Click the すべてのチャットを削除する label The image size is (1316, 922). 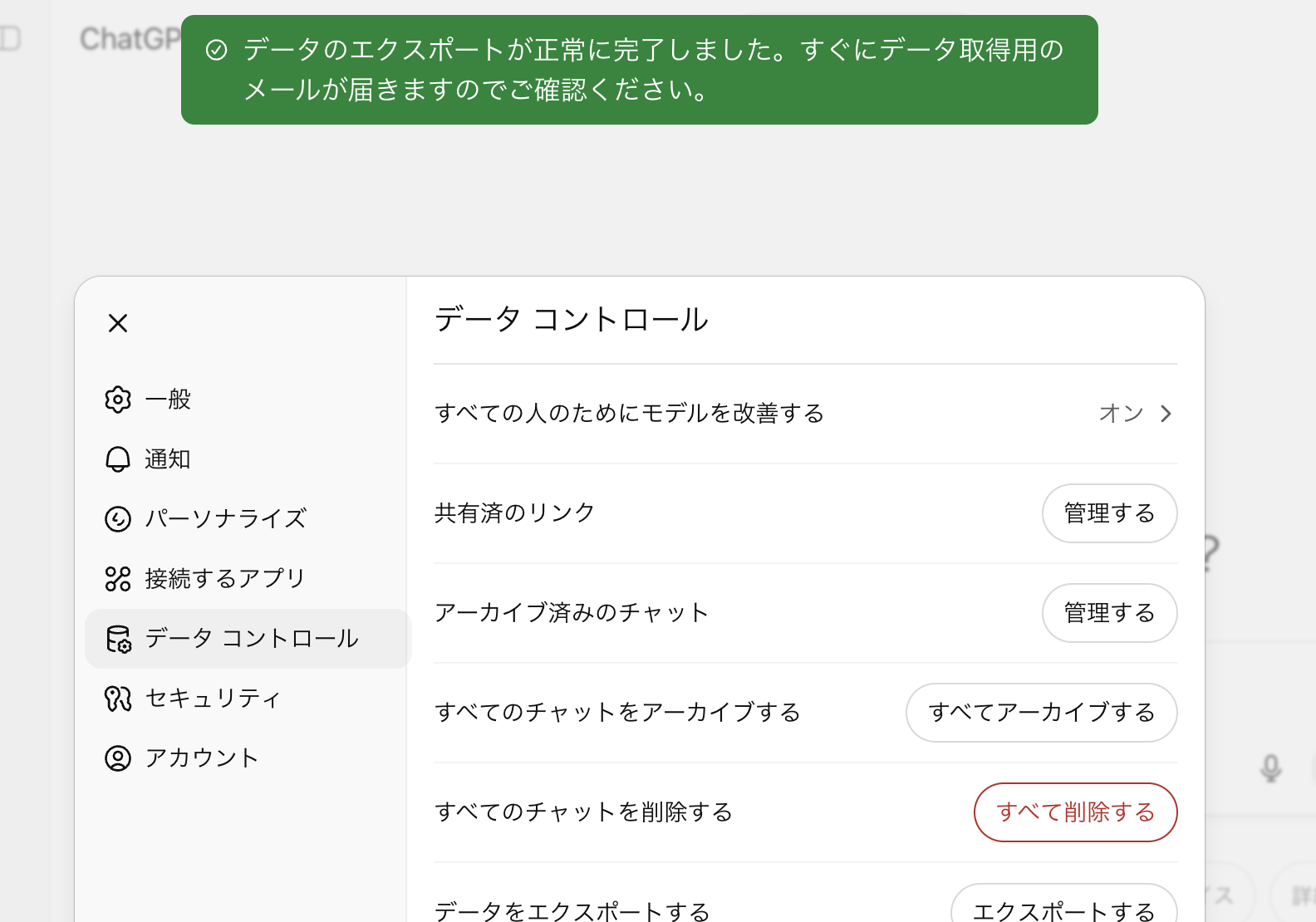point(583,812)
